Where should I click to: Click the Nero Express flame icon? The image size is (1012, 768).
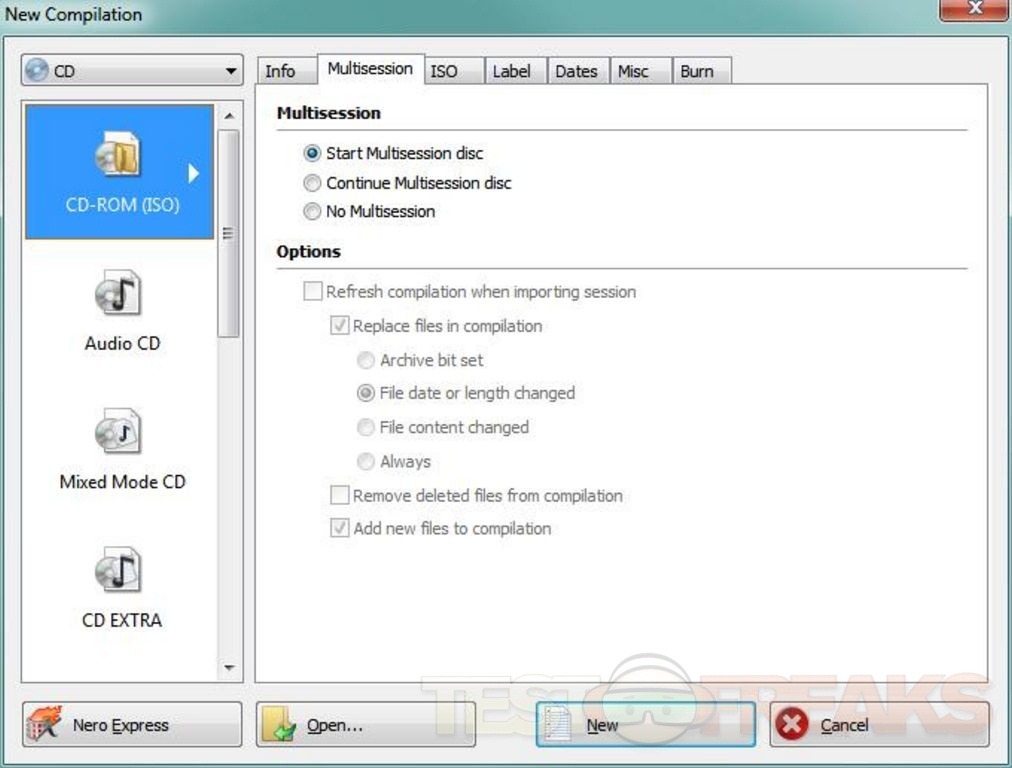(x=43, y=725)
